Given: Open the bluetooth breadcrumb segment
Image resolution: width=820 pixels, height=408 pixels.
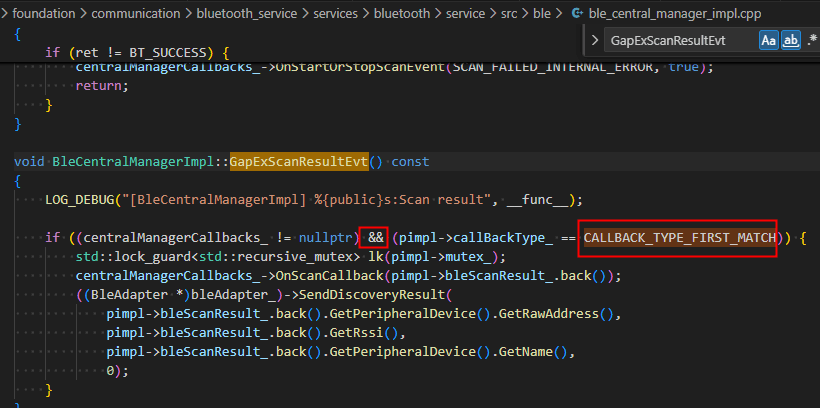Looking at the screenshot, I should click(x=402, y=14).
